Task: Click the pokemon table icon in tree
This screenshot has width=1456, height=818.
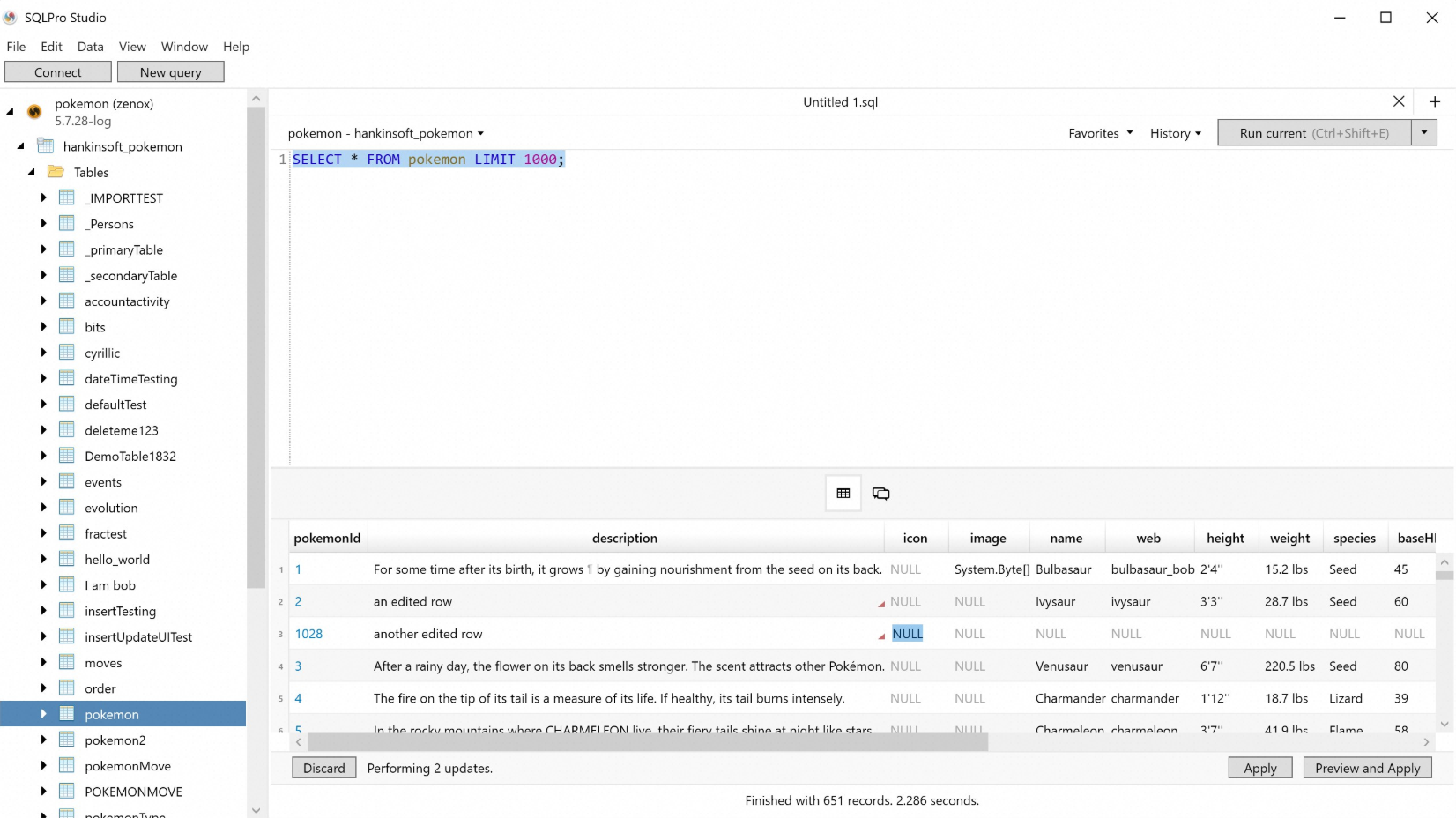Action: pyautogui.click(x=67, y=714)
